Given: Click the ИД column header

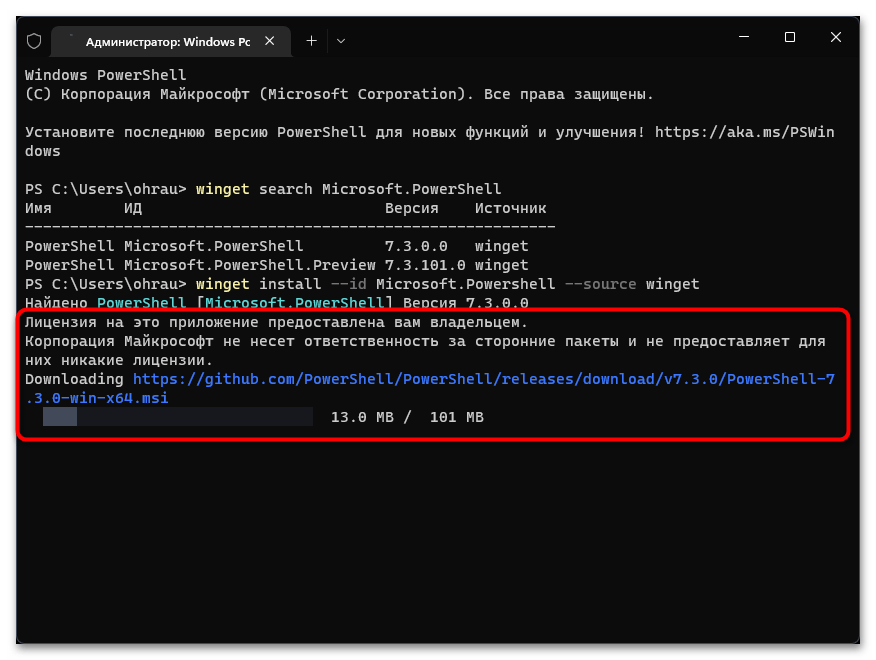Looking at the screenshot, I should tap(133, 208).
